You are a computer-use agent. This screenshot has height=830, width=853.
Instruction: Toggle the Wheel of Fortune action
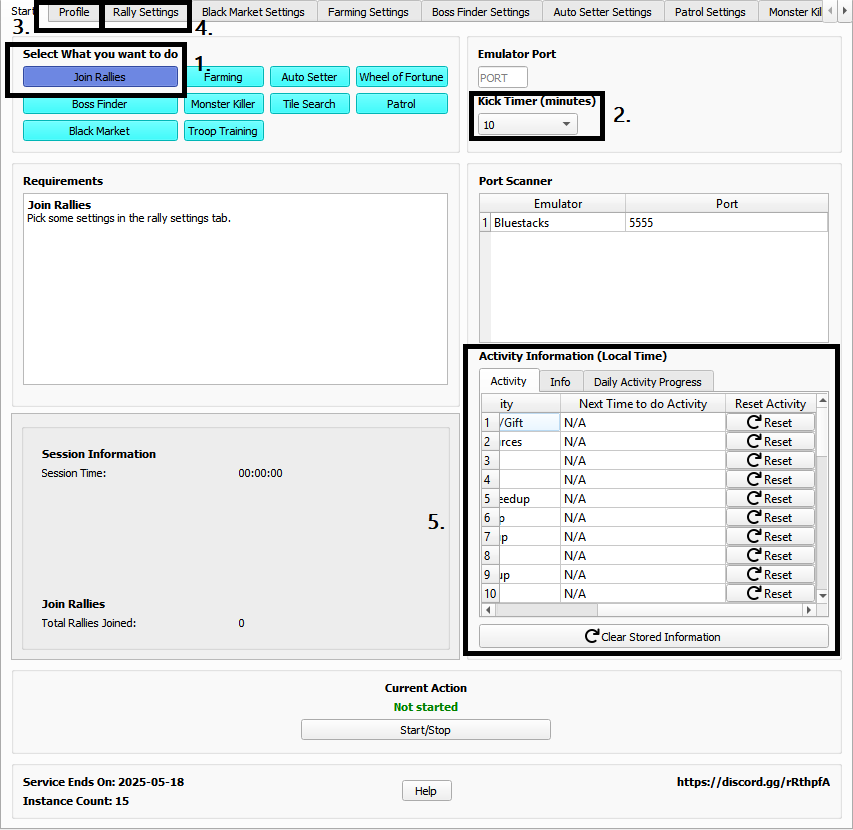401,77
